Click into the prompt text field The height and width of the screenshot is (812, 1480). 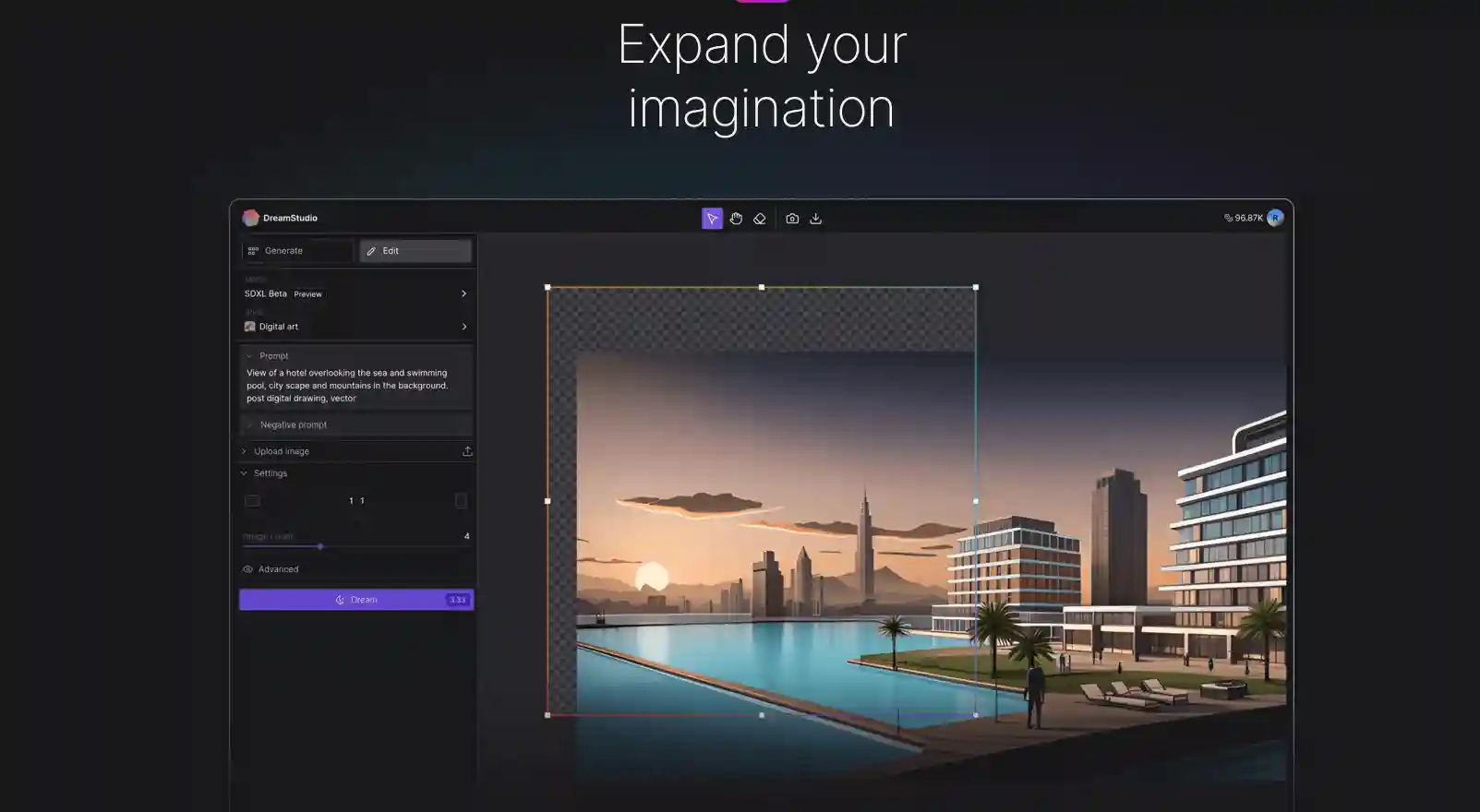pos(355,386)
